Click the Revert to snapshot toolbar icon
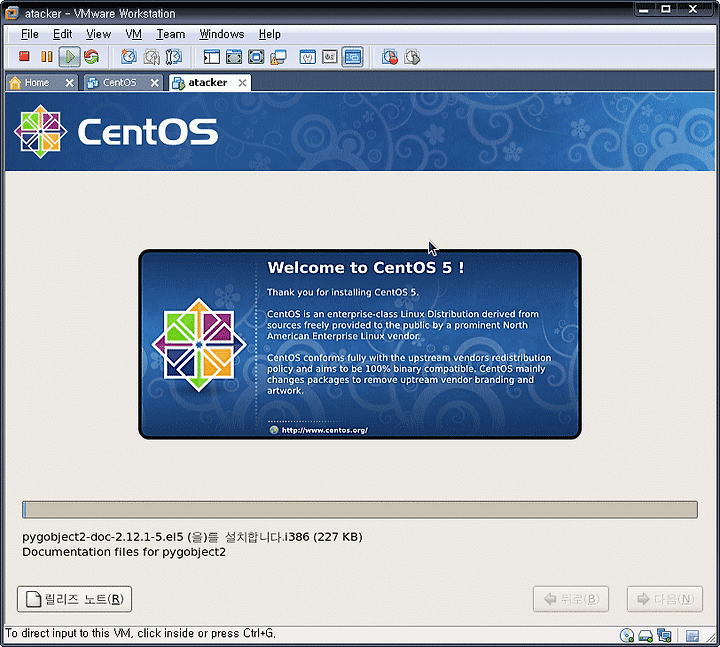Image resolution: width=720 pixels, height=647 pixels. 152,56
